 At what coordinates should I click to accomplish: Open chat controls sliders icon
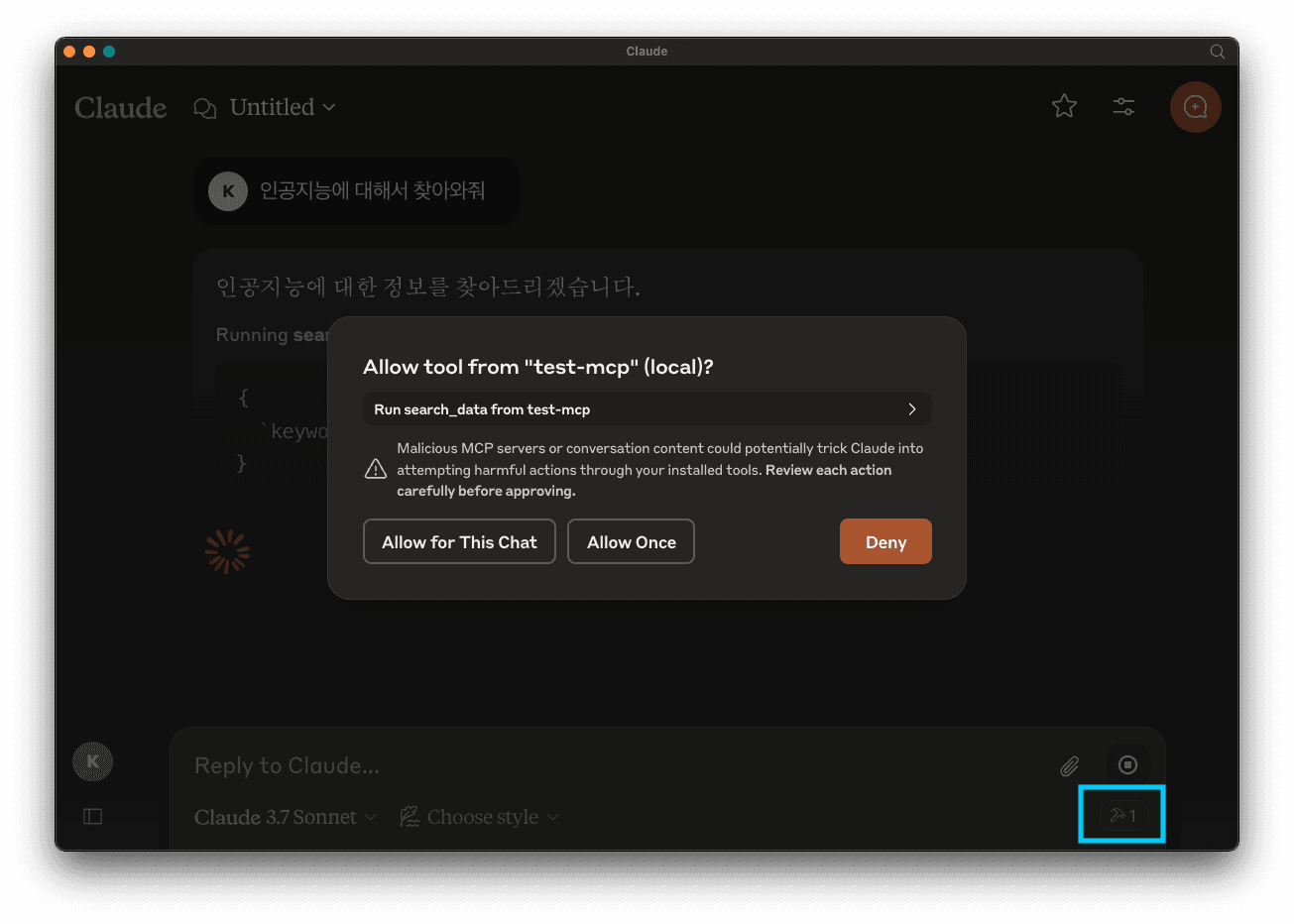tap(1123, 107)
